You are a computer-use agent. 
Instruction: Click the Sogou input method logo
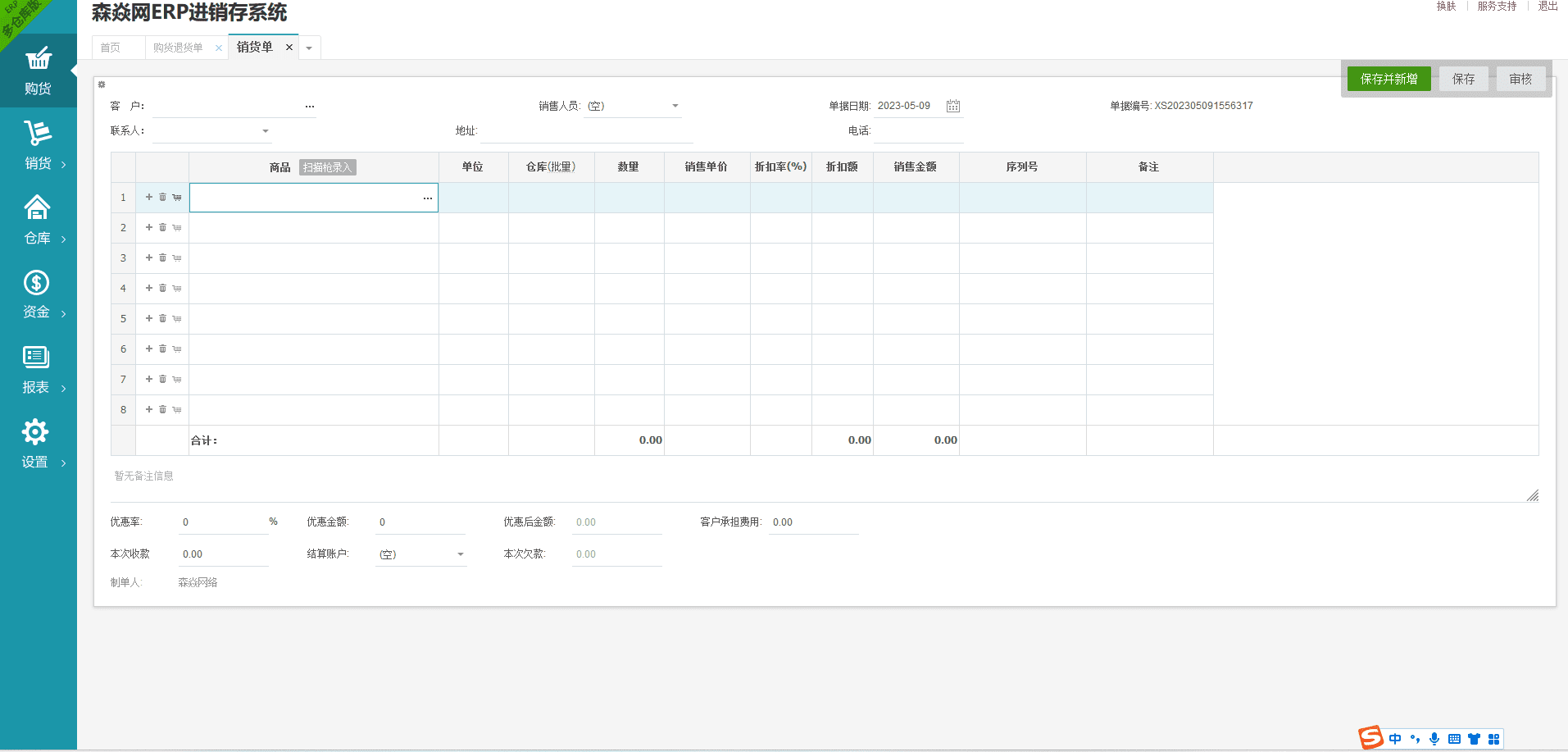(x=1370, y=738)
